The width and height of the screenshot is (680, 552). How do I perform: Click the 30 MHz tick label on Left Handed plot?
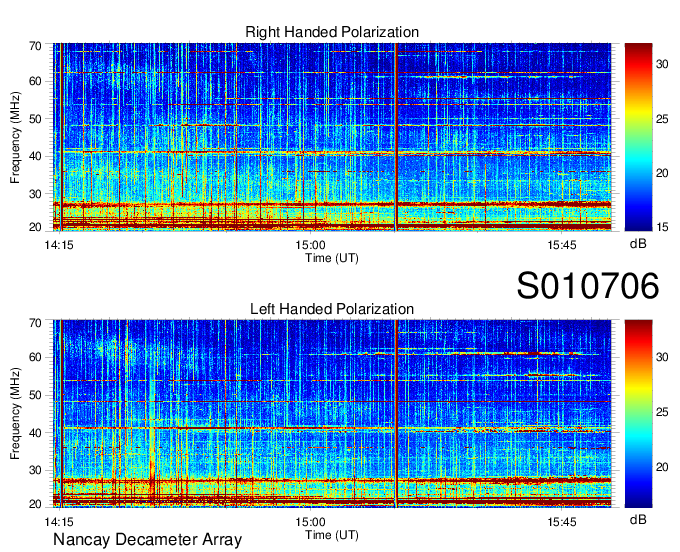pyautogui.click(x=35, y=470)
